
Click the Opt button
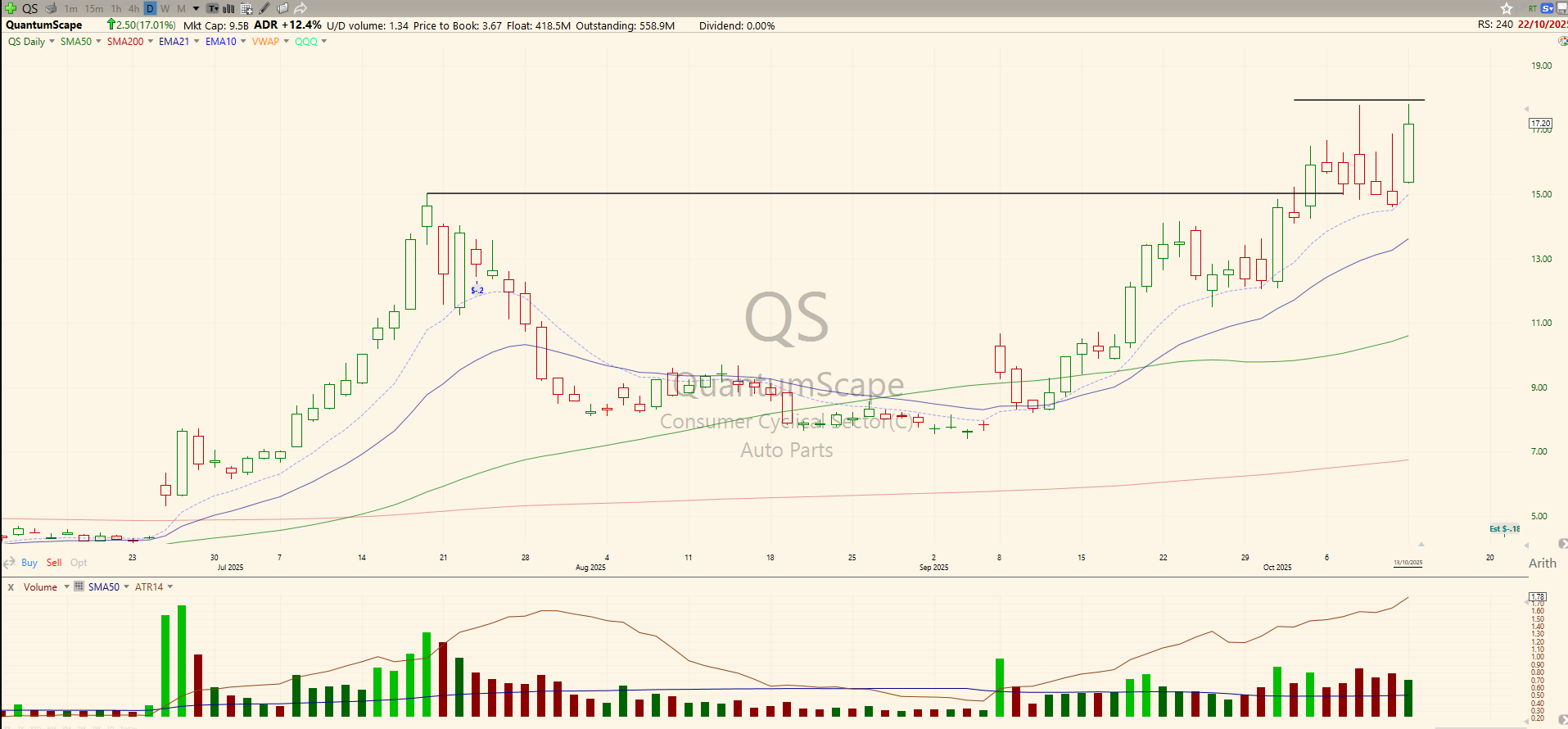tap(79, 563)
